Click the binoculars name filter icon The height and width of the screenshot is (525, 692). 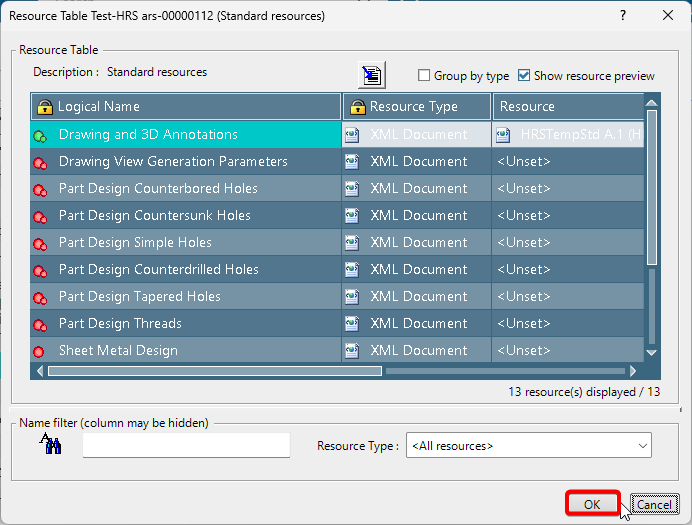[51, 444]
